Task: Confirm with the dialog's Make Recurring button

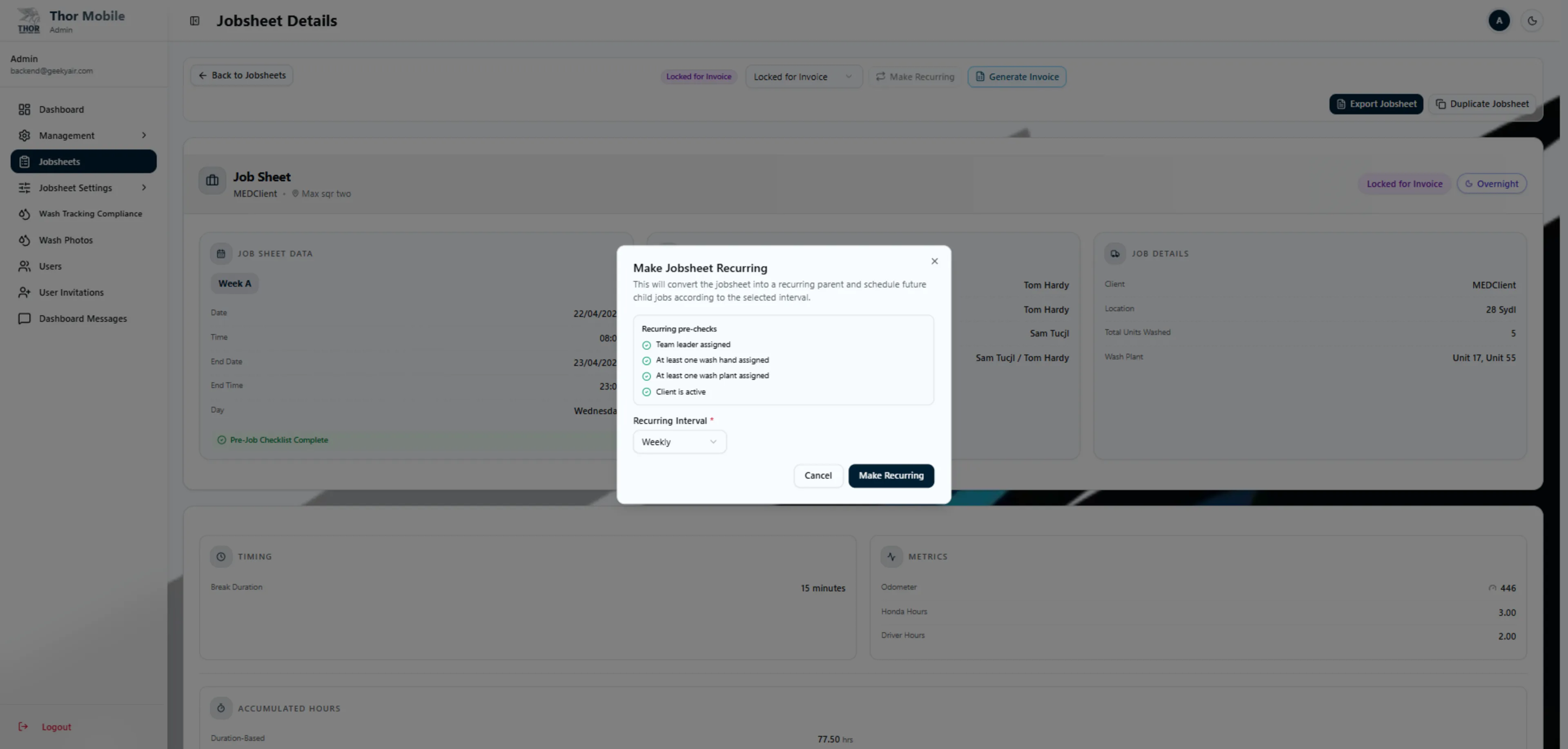Action: click(891, 476)
